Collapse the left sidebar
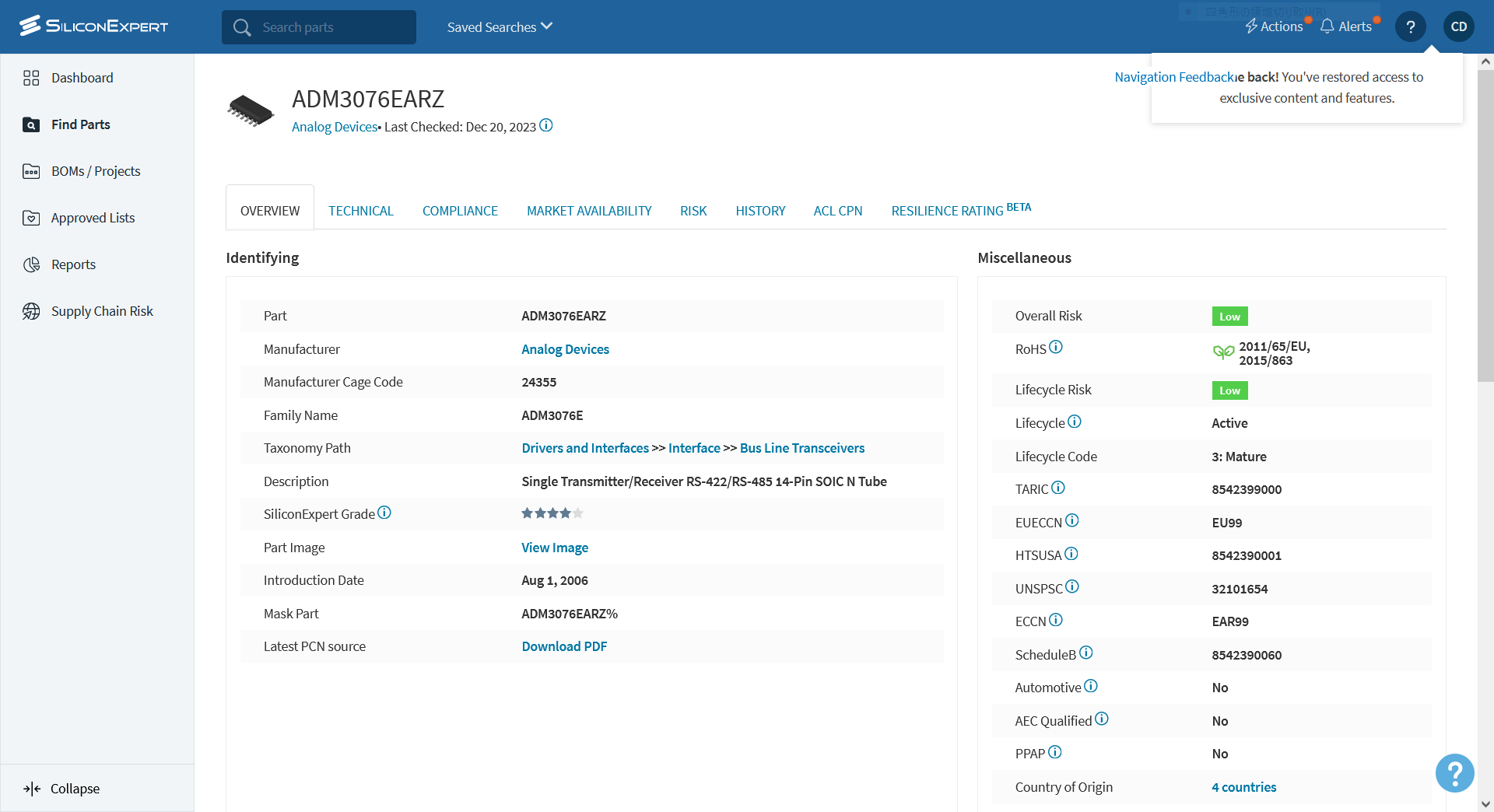The height and width of the screenshot is (812, 1494). coord(62,789)
